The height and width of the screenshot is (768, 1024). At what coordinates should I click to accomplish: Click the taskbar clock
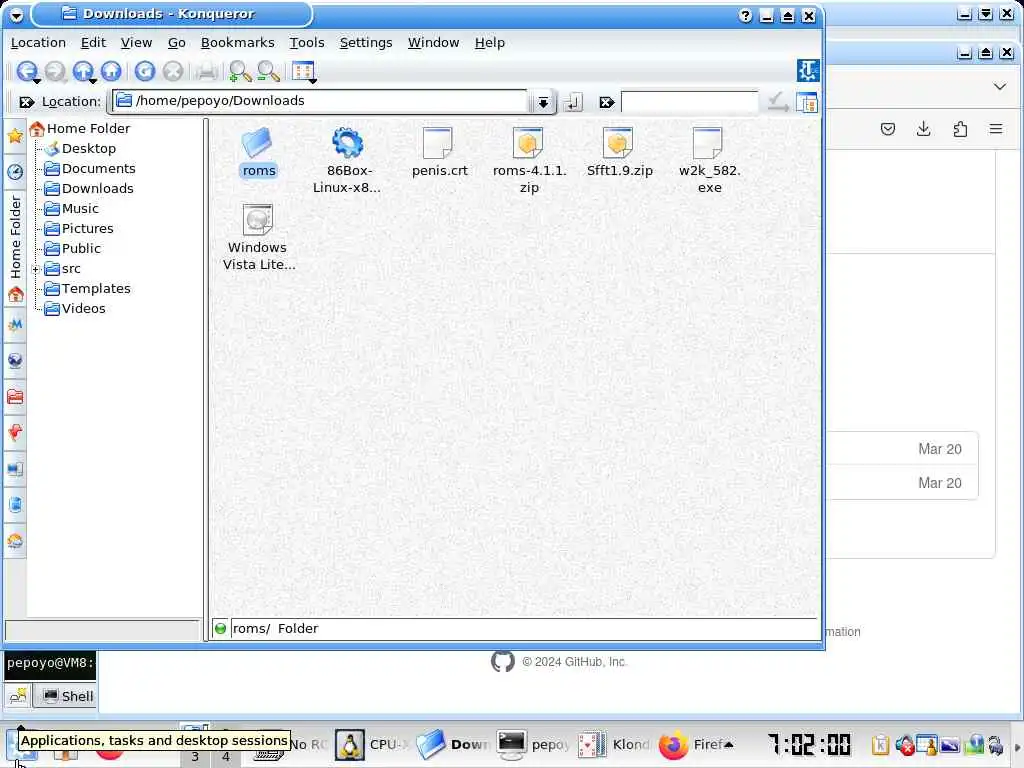808,744
